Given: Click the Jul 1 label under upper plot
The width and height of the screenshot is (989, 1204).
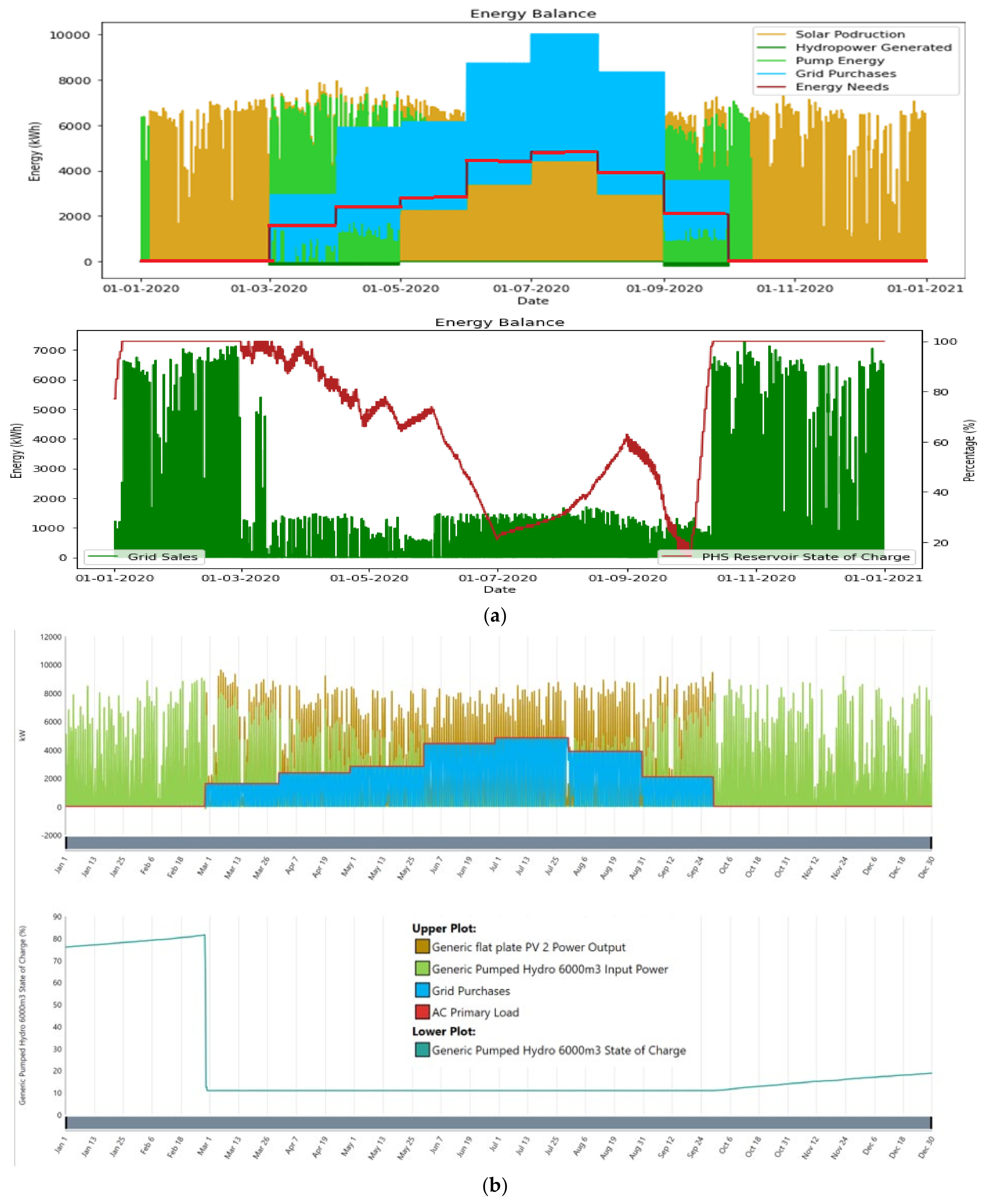Looking at the screenshot, I should (495, 864).
